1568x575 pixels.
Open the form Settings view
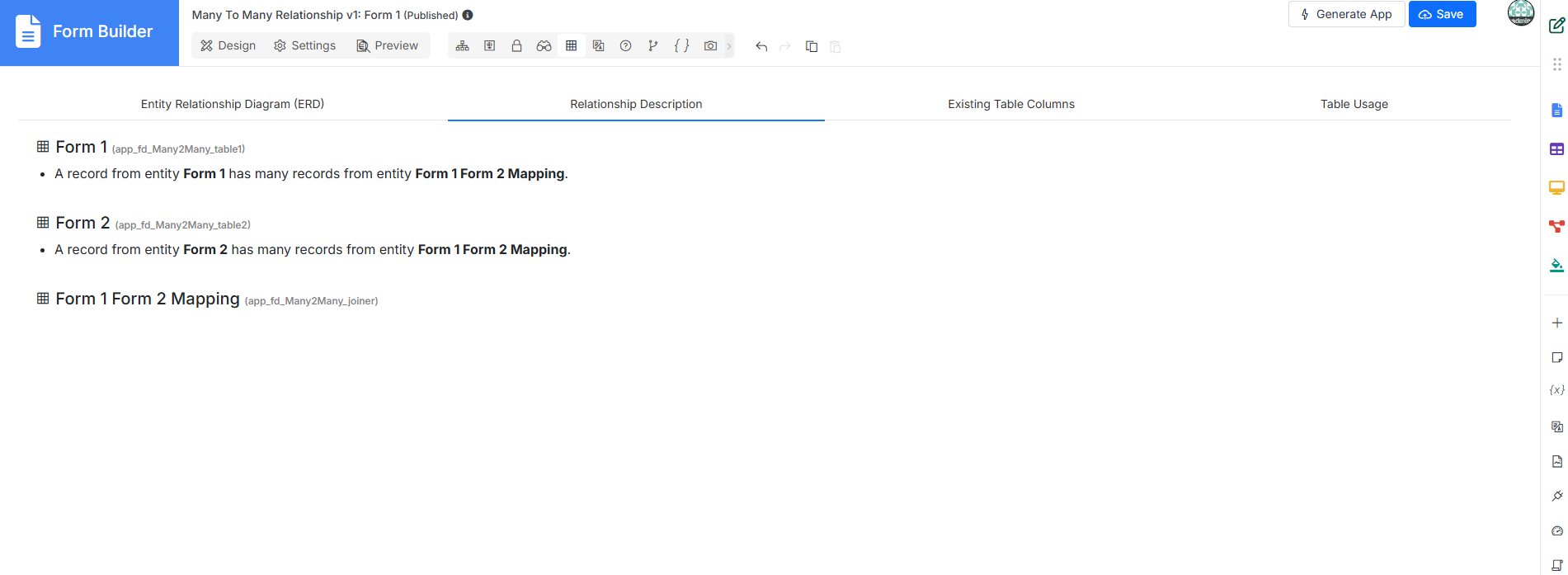tap(305, 45)
